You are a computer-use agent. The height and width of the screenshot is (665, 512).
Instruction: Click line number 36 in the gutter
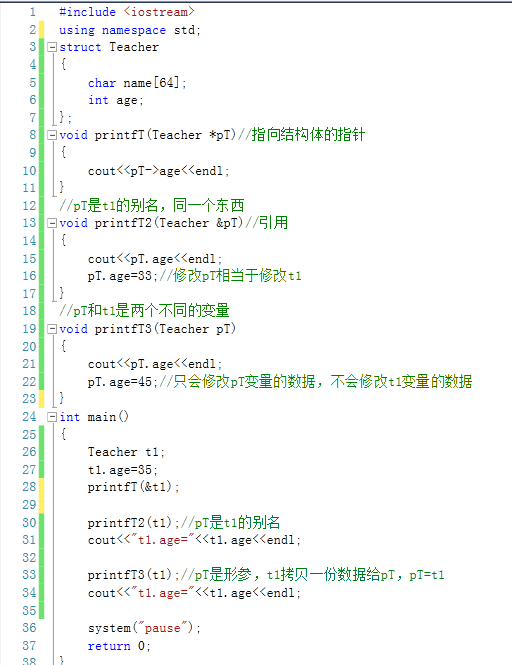point(29,628)
